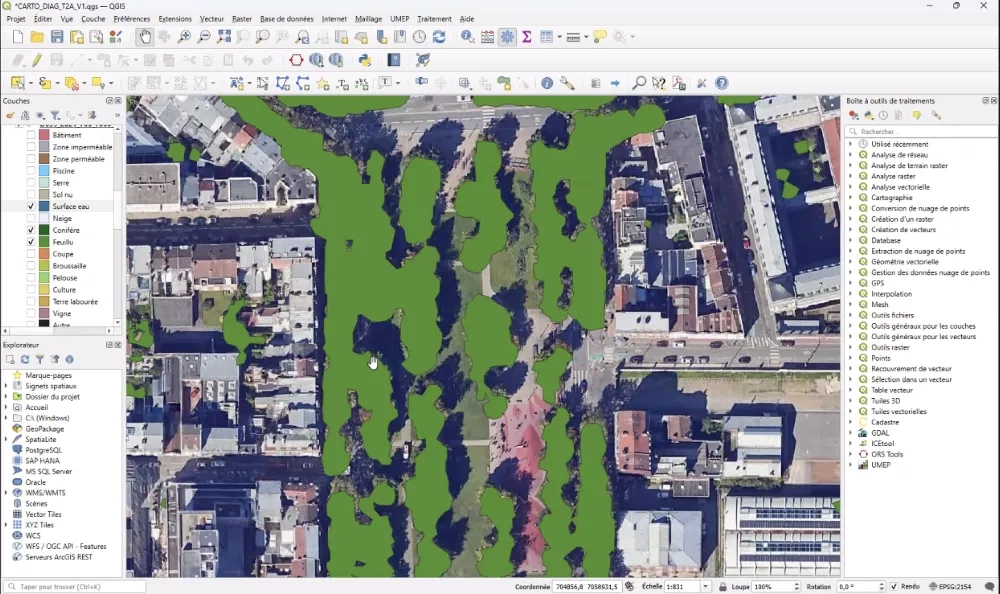Enable the Bâtiment class checkbox
Image resolution: width=1000 pixels, height=594 pixels.
31,135
